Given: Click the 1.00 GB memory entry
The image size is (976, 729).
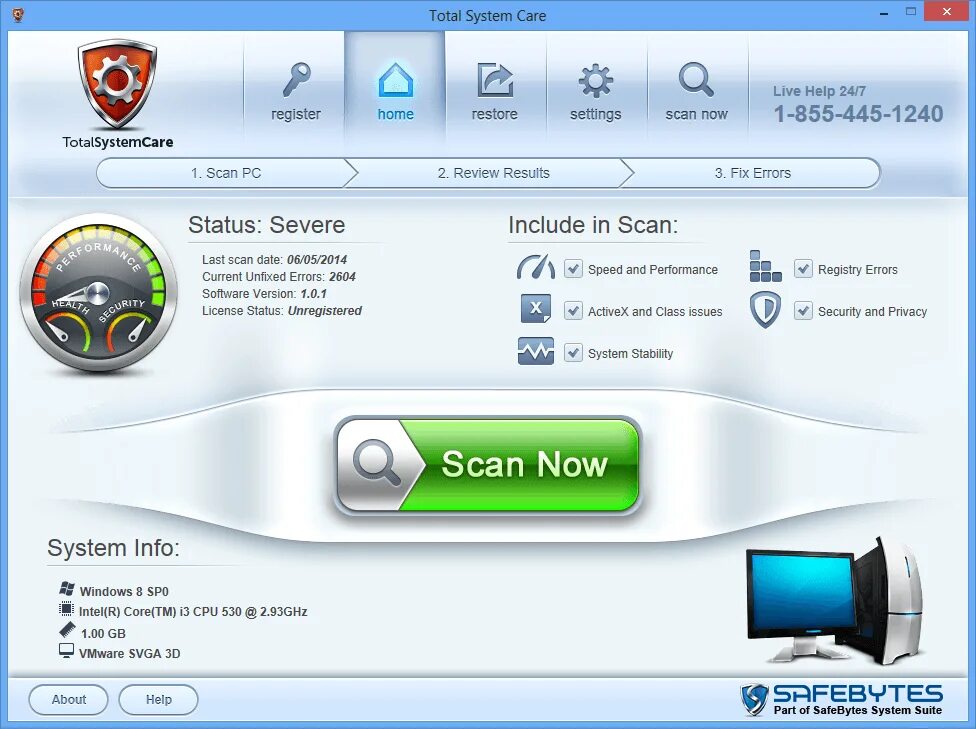Looking at the screenshot, I should pos(103,634).
